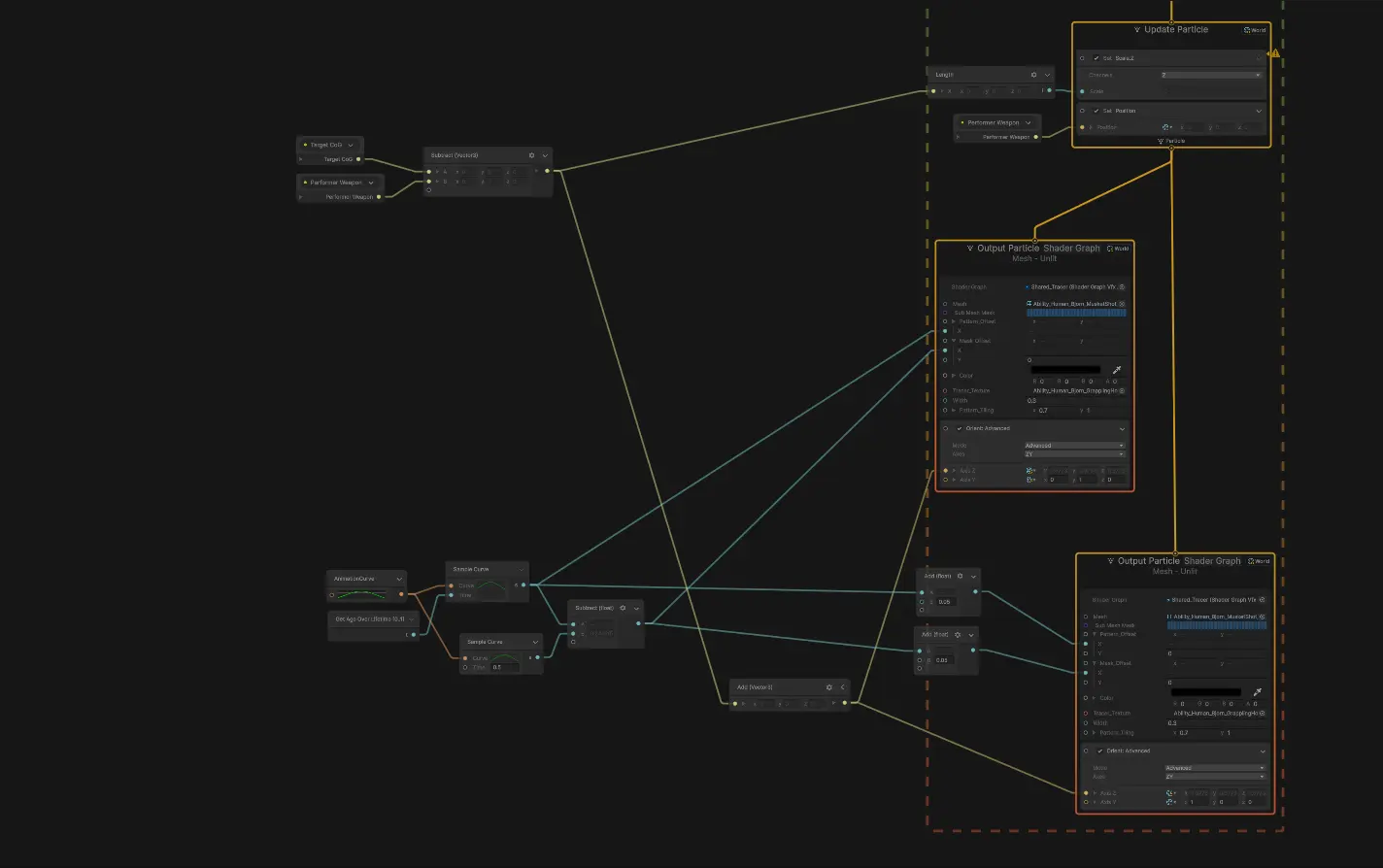Screen dimensions: 1383x868
Task: Click the gear icon on Length node
Action: point(1033,75)
